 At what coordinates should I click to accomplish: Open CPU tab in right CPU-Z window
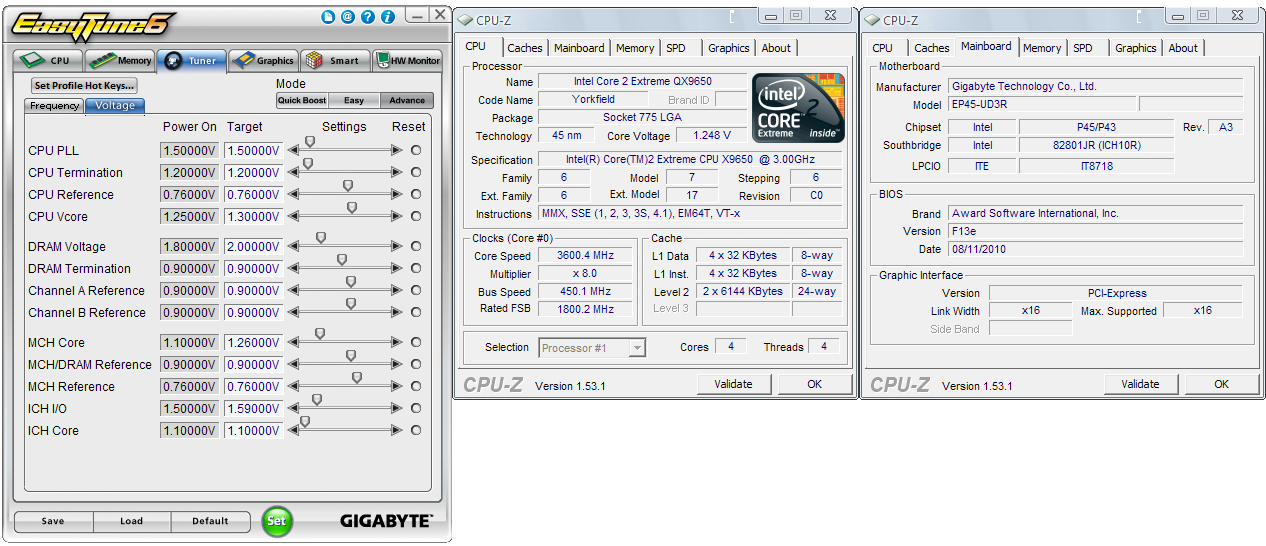[882, 48]
